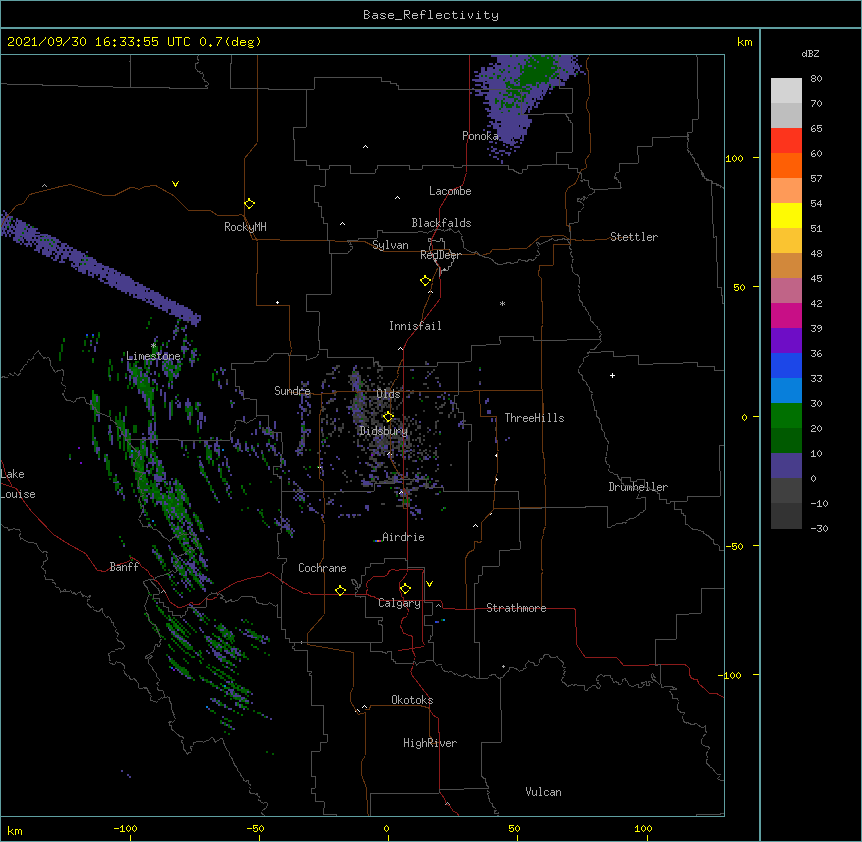Click the Stettler city label

(634, 237)
